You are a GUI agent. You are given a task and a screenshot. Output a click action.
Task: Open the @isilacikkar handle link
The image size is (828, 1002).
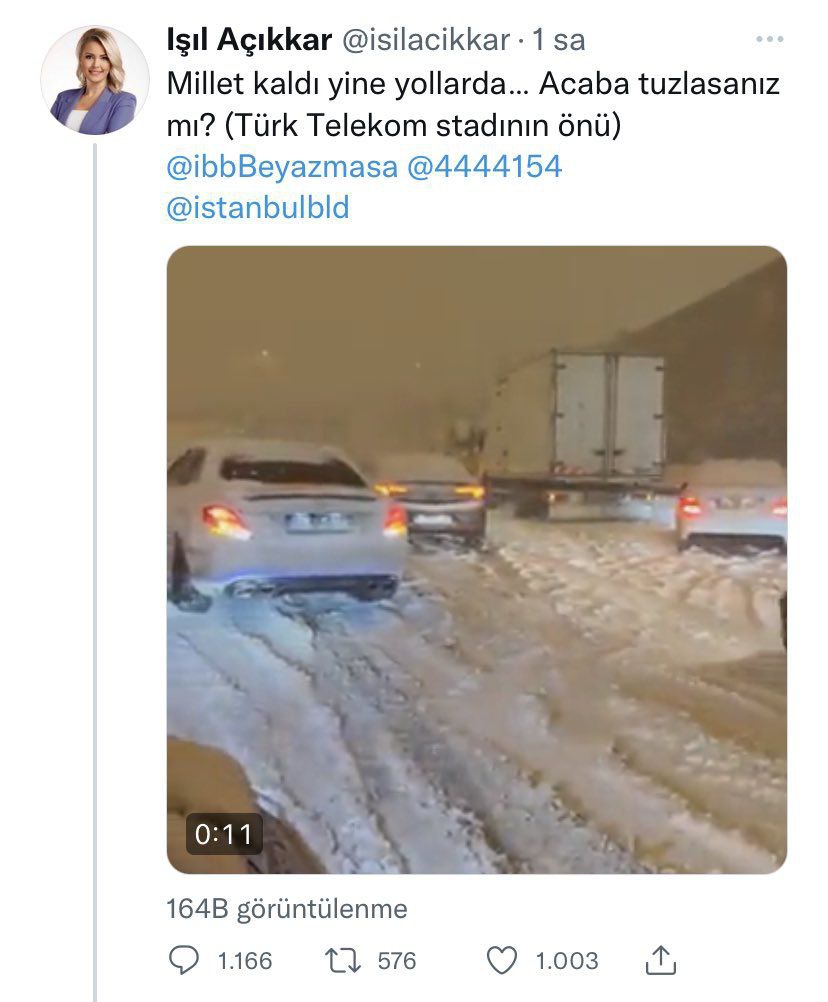pos(427,40)
